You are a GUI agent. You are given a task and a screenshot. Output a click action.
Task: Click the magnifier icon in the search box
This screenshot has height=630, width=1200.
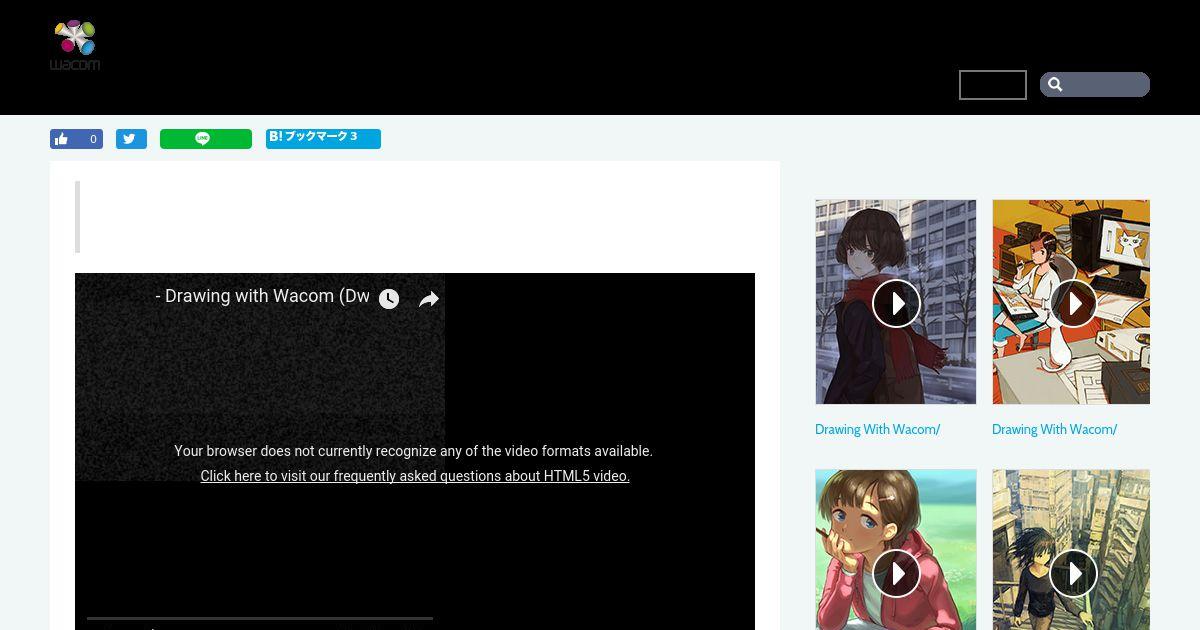[x=1055, y=85]
